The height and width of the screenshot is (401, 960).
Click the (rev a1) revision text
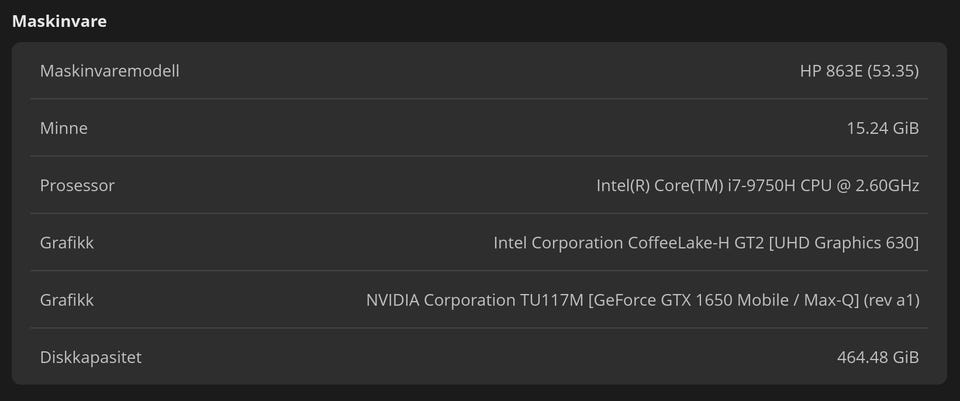(x=892, y=299)
